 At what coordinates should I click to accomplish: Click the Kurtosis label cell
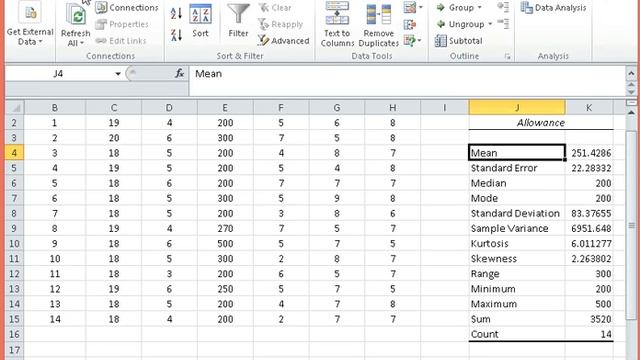pyautogui.click(x=517, y=244)
